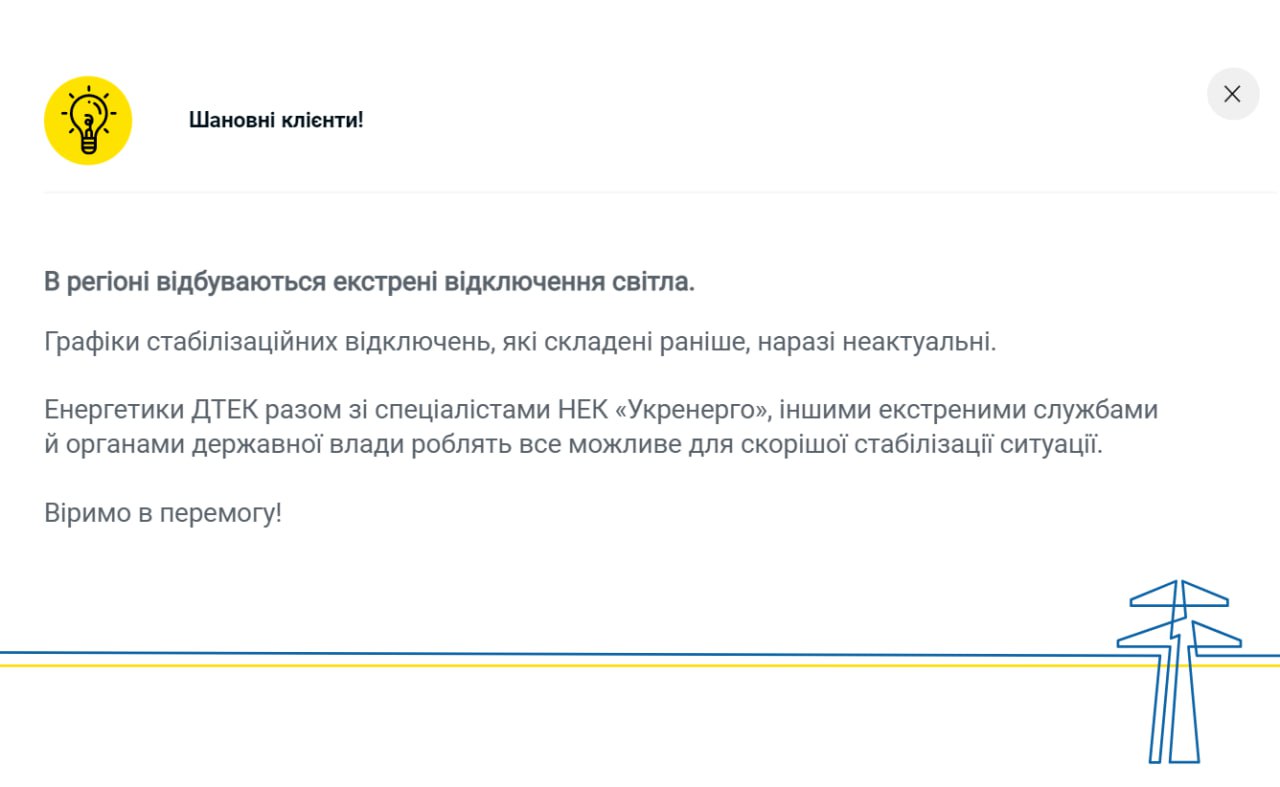
Task: Click the words 'В регіоні' in bold line
Action: coord(97,282)
